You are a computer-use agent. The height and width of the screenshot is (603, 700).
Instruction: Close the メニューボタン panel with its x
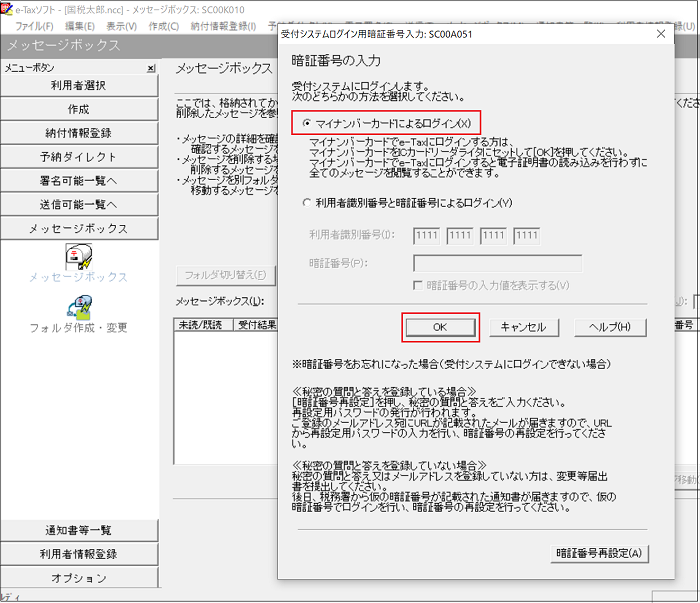[151, 68]
